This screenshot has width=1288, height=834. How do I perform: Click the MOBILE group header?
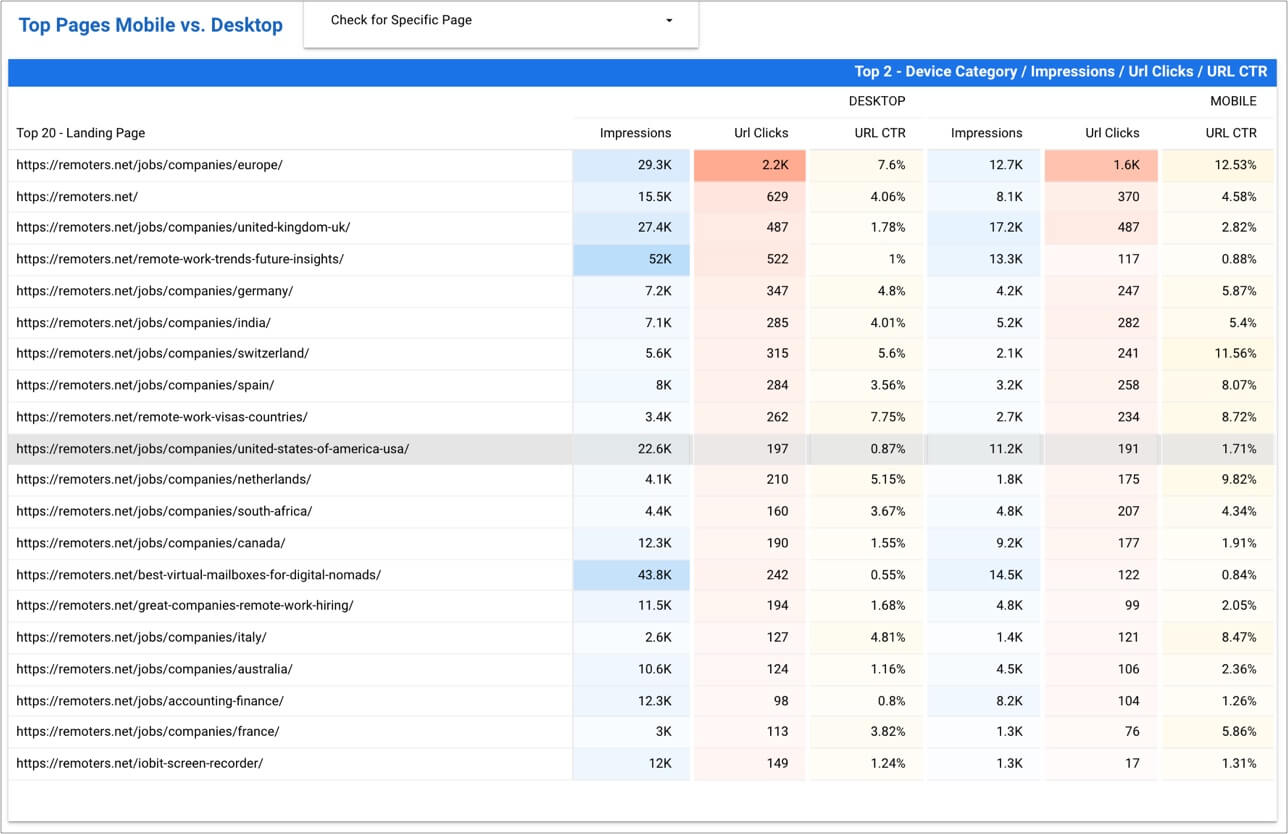1234,101
